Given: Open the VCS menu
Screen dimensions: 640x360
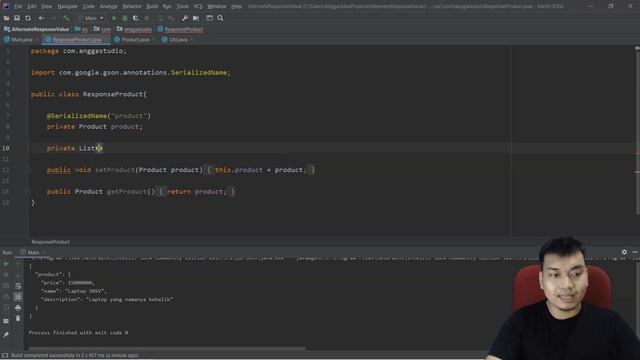Looking at the screenshot, I should 198,6.
